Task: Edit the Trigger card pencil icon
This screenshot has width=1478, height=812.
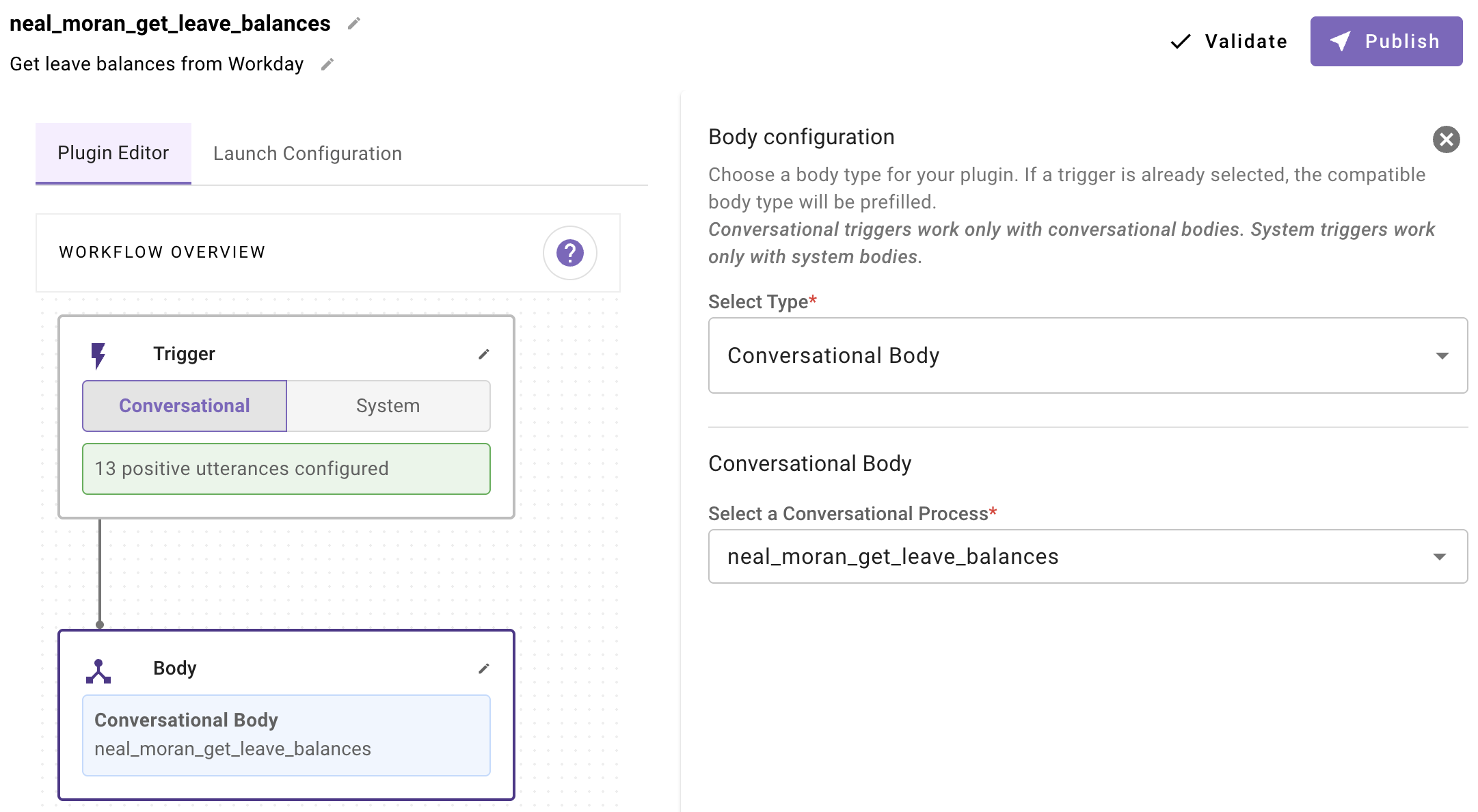Action: (484, 354)
